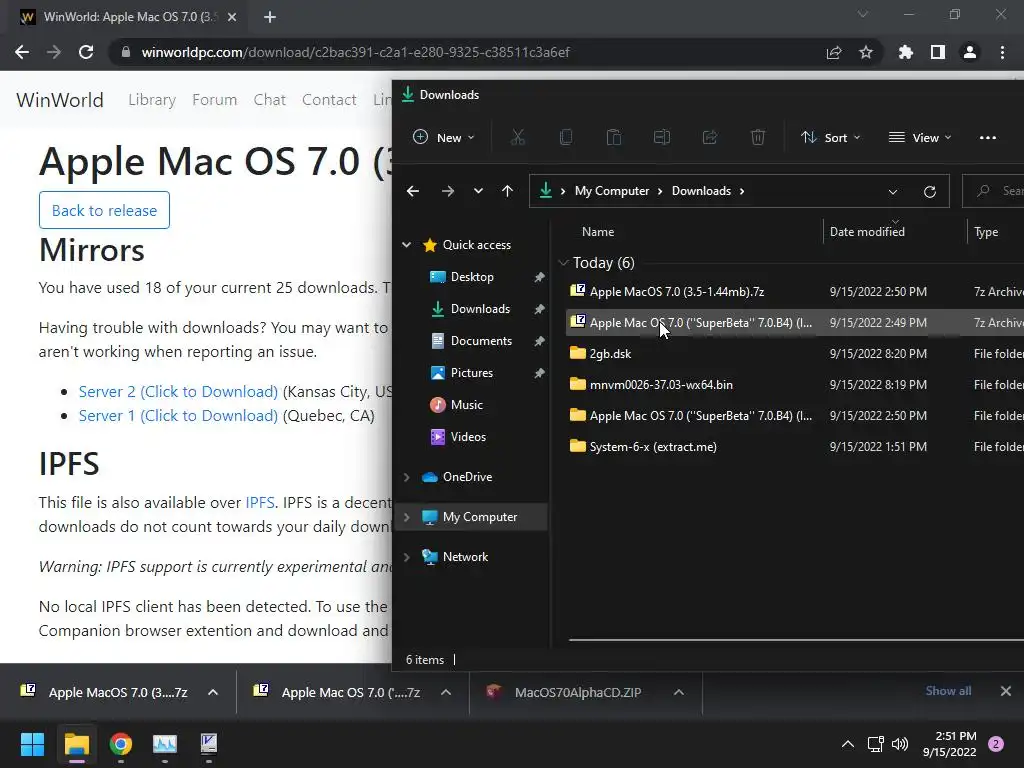Close the Chrome downloads bar

click(x=1006, y=691)
